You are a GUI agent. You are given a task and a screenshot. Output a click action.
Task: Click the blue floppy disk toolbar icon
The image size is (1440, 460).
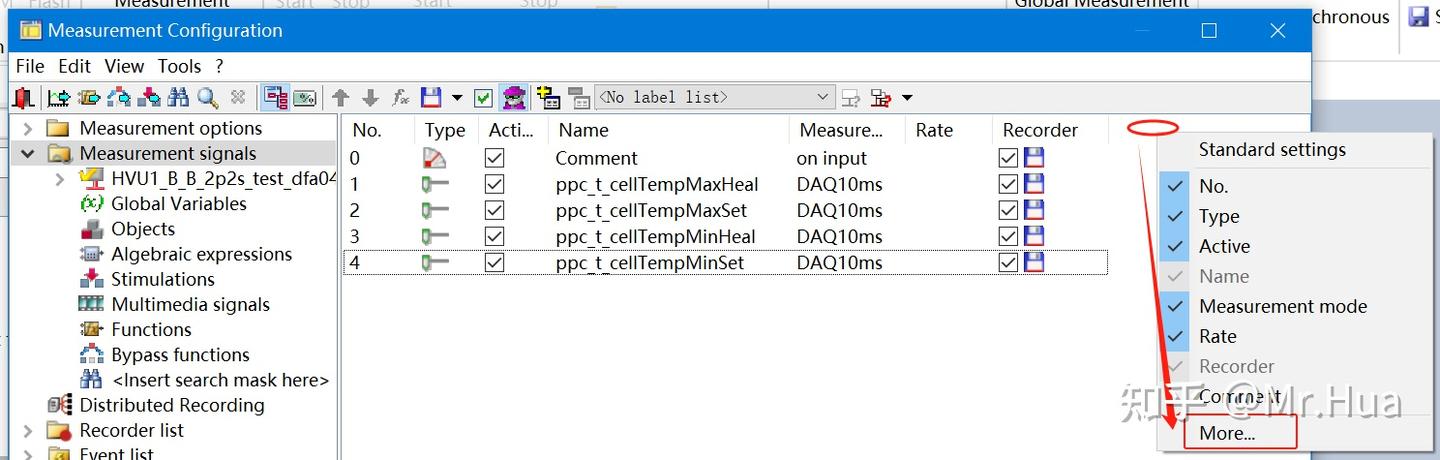point(431,97)
